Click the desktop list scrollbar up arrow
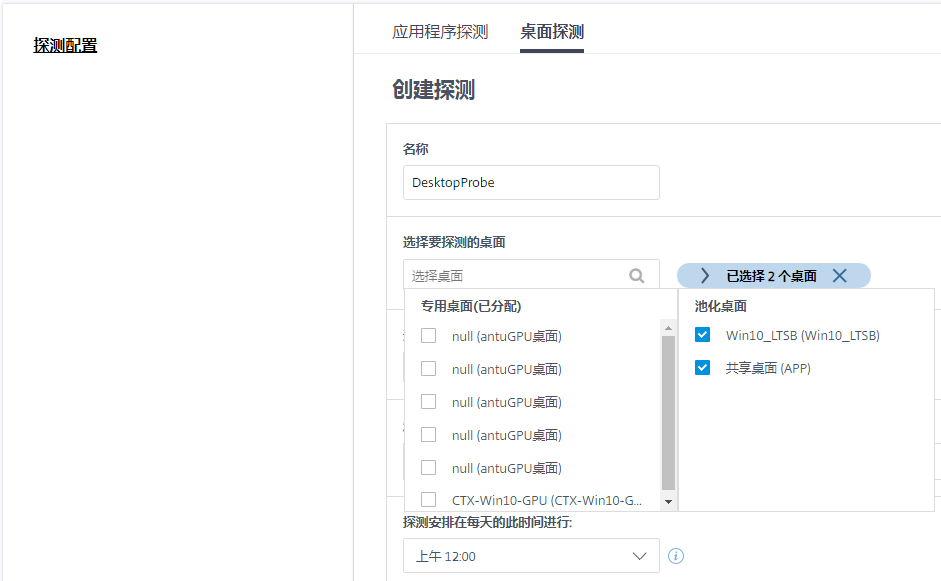941x581 pixels. click(x=669, y=327)
